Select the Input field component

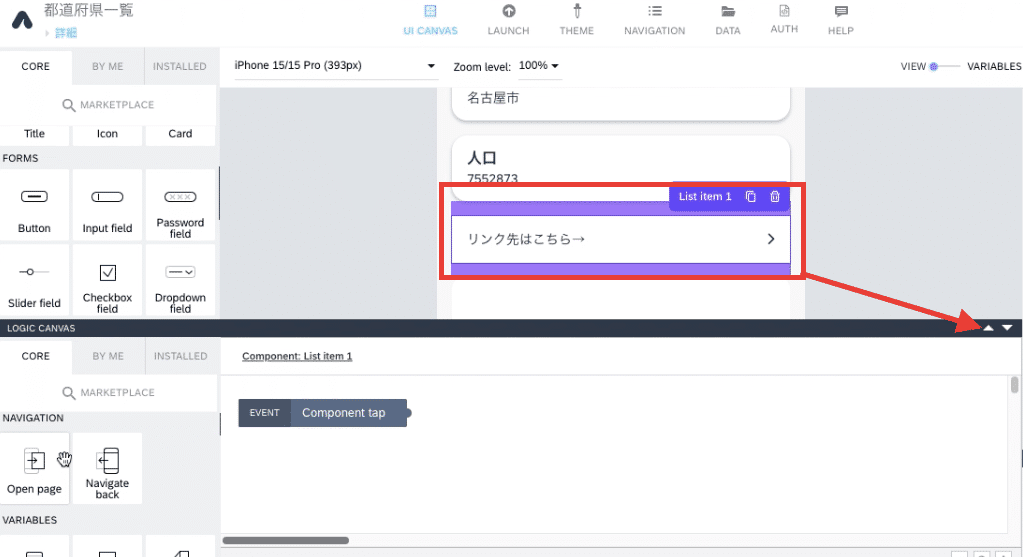107,205
